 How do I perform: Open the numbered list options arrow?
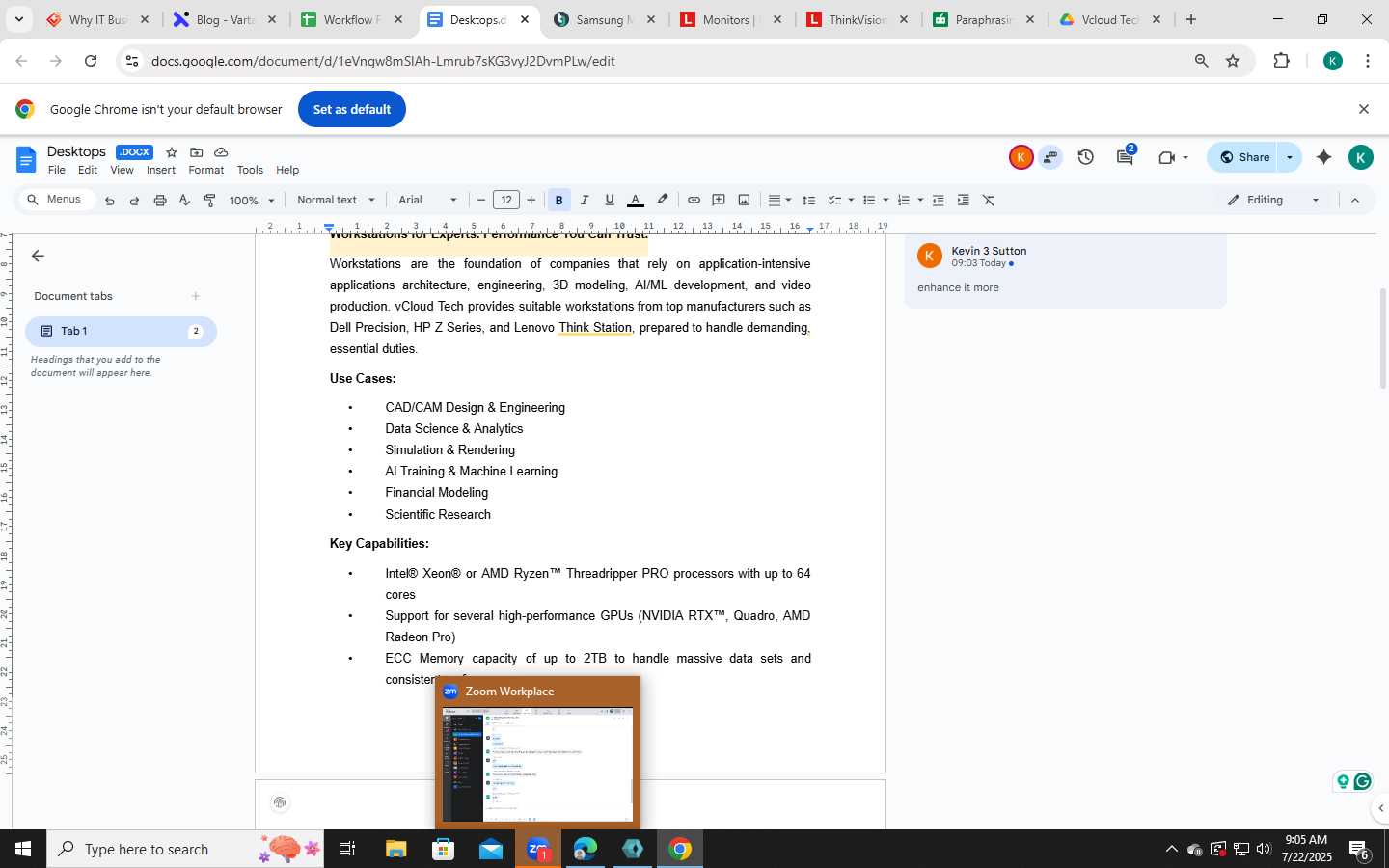920,201
